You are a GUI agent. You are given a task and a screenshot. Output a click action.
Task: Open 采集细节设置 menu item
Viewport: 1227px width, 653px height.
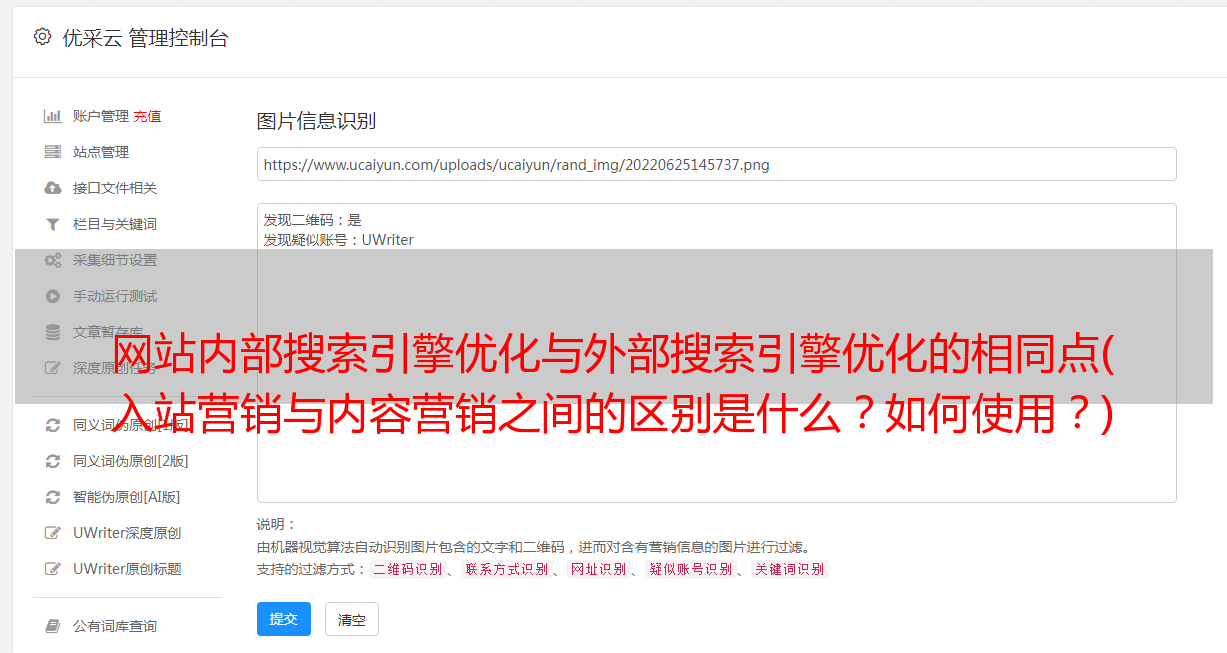pos(115,260)
